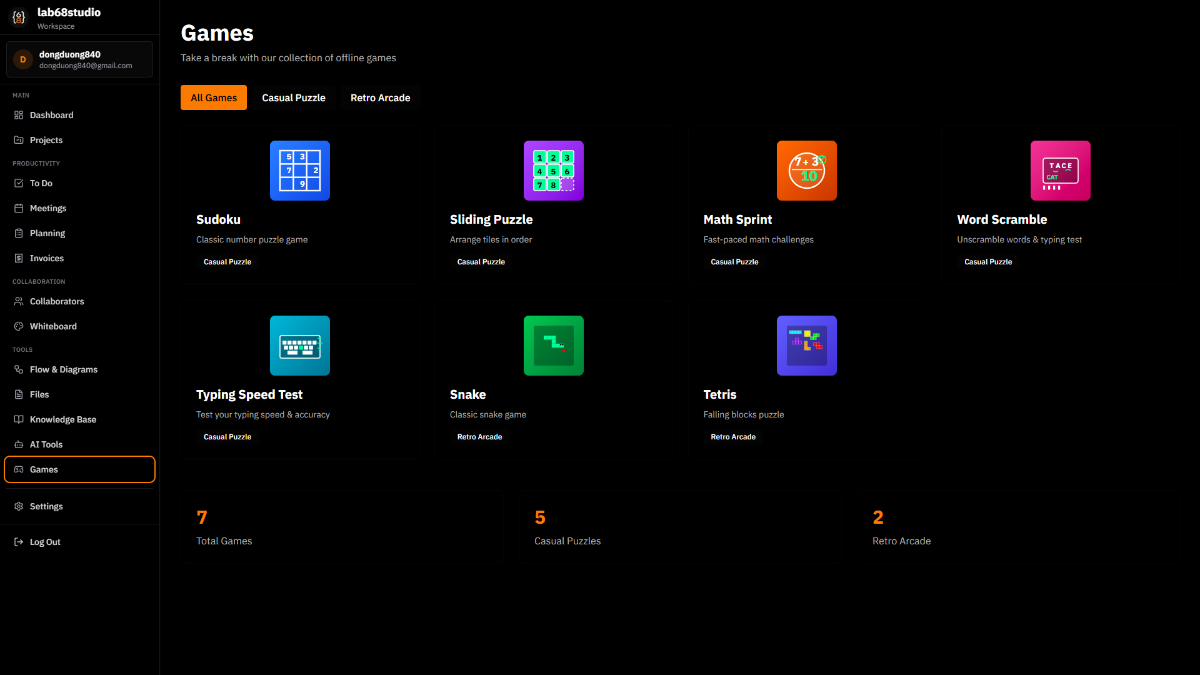Click the To Do checkbox icon
Image resolution: width=1200 pixels, height=675 pixels.
(x=19, y=183)
